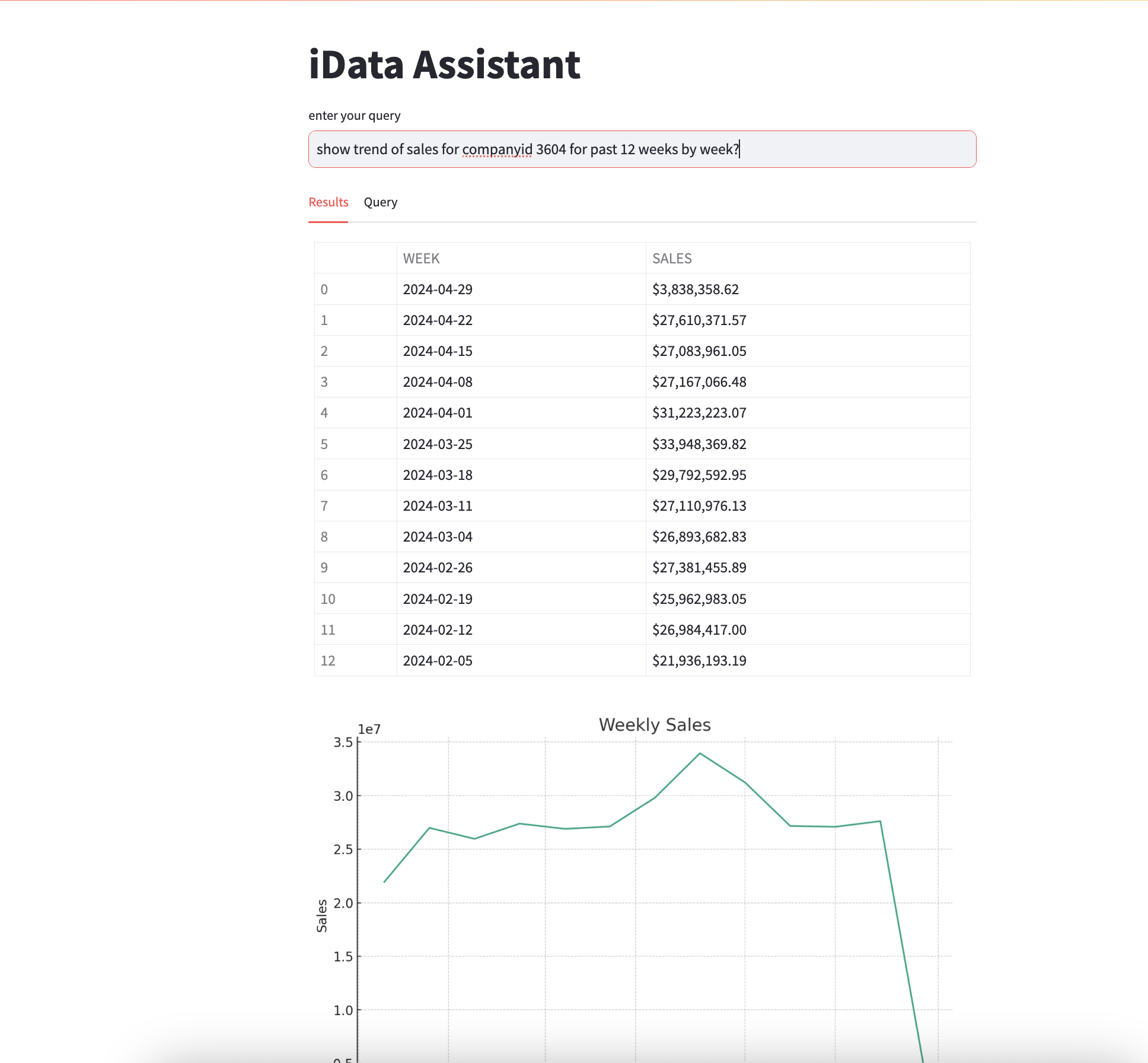Click the Weekly Sales chart title
Viewport: 1148px width, 1063px height.
click(654, 725)
